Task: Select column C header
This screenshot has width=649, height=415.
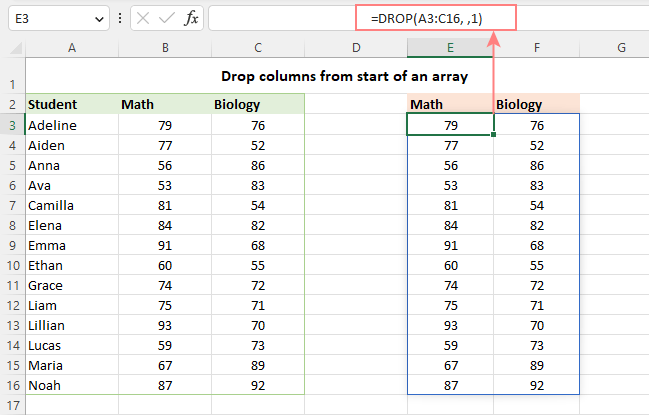Action: [x=258, y=48]
